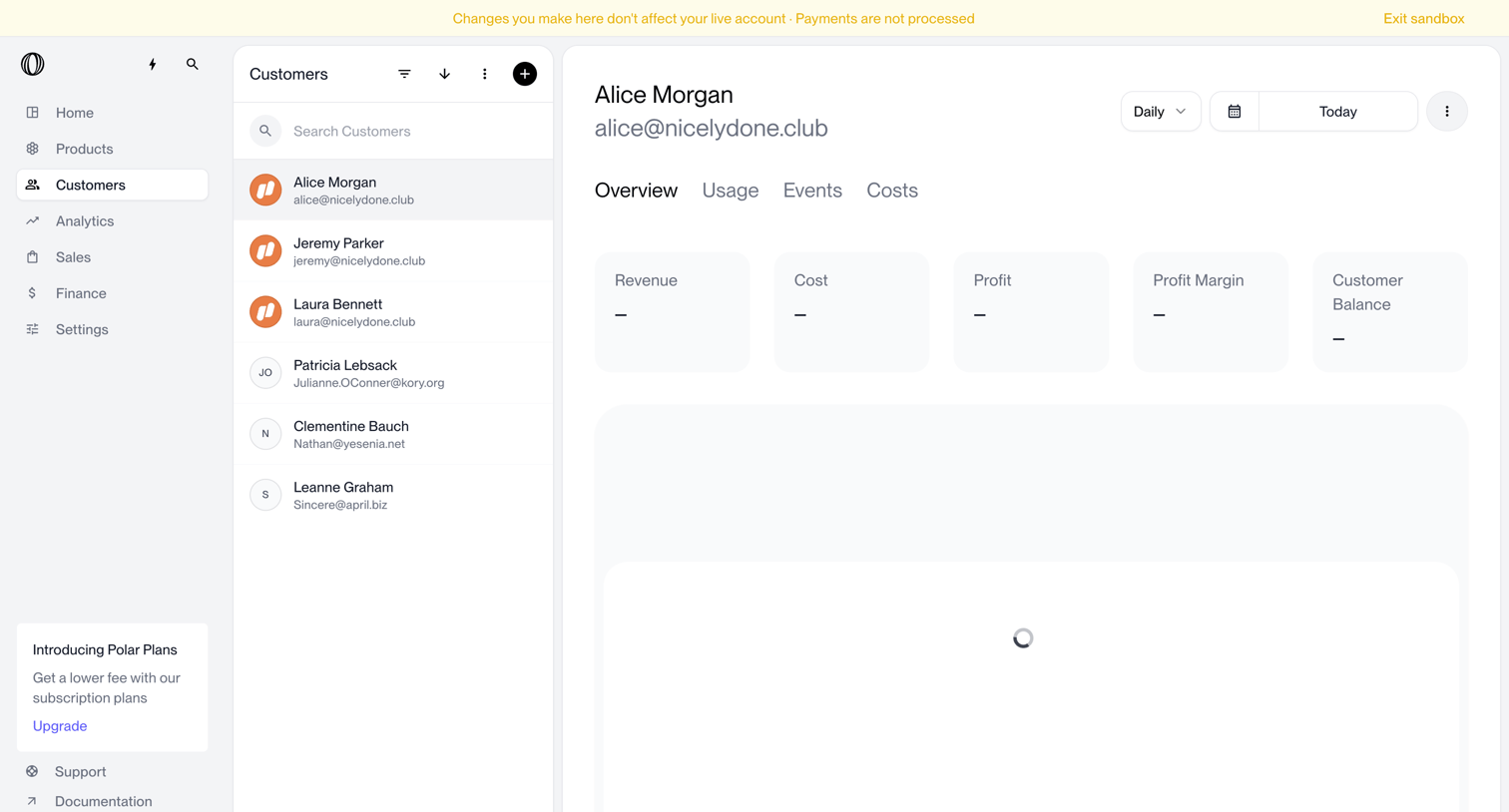Click the Cost metric card
This screenshot has height=812, width=1509.
click(851, 312)
